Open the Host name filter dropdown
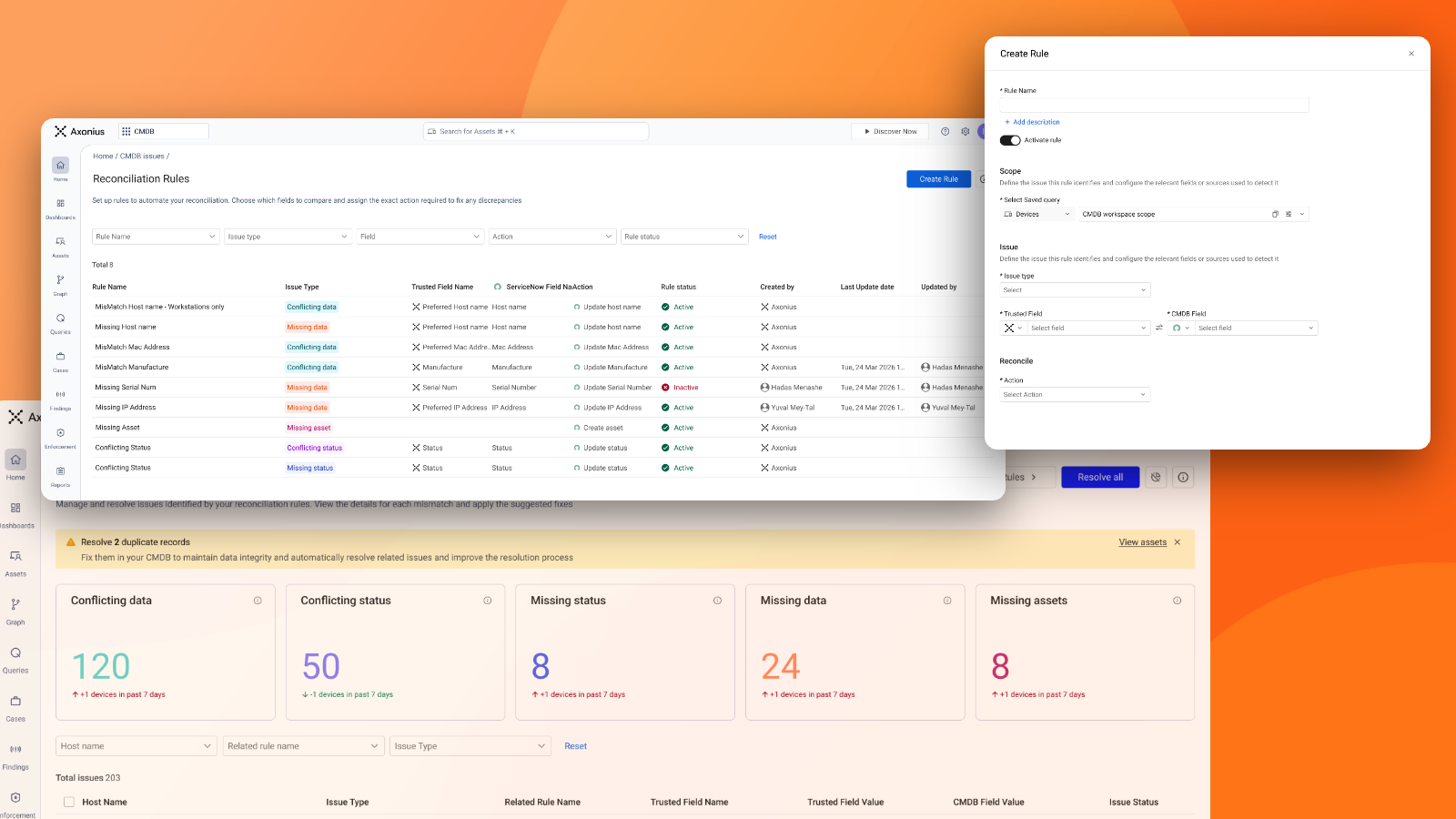 pyautogui.click(x=136, y=746)
